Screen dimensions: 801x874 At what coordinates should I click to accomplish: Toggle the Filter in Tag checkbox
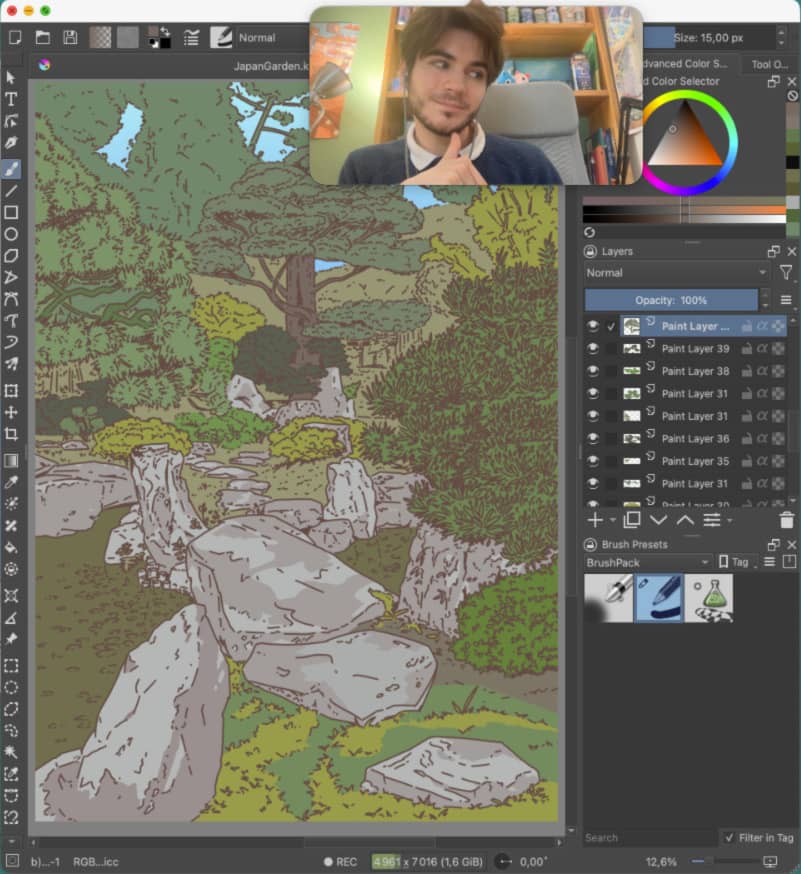coord(729,838)
